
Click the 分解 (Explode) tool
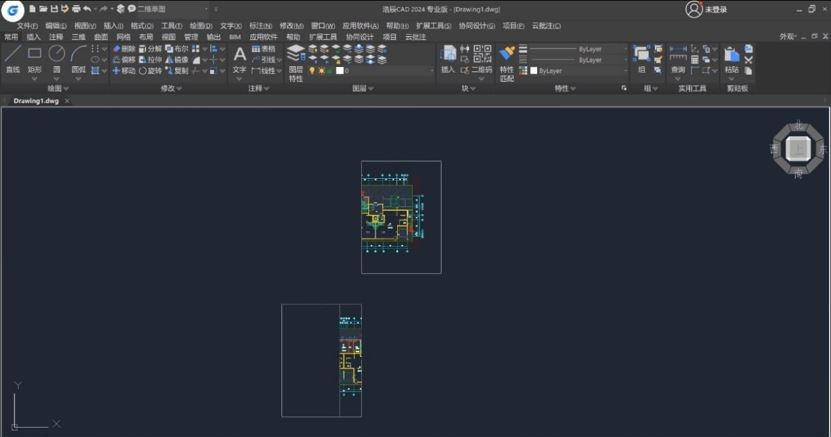coord(150,49)
